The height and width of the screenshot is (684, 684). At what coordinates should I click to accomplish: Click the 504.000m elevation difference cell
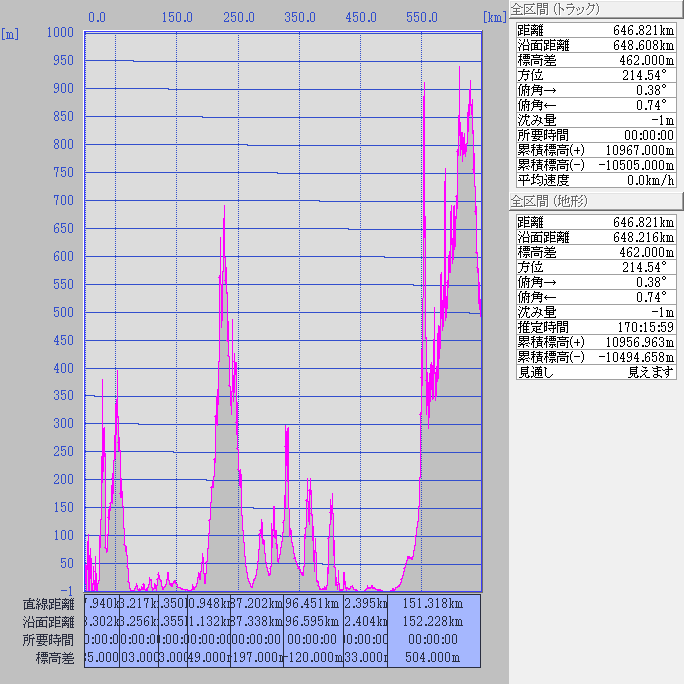[x=433, y=657]
